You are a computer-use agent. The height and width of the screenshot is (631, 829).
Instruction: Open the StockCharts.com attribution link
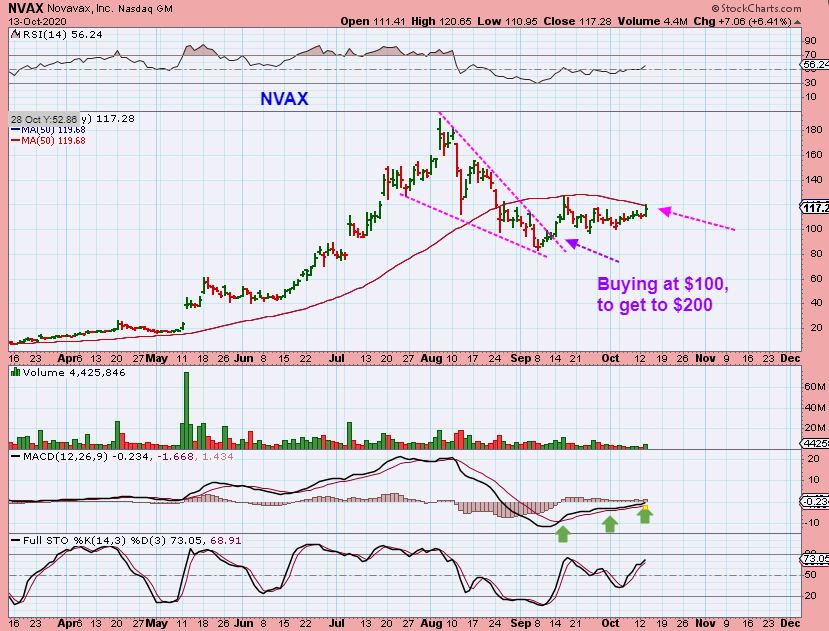tap(757, 8)
